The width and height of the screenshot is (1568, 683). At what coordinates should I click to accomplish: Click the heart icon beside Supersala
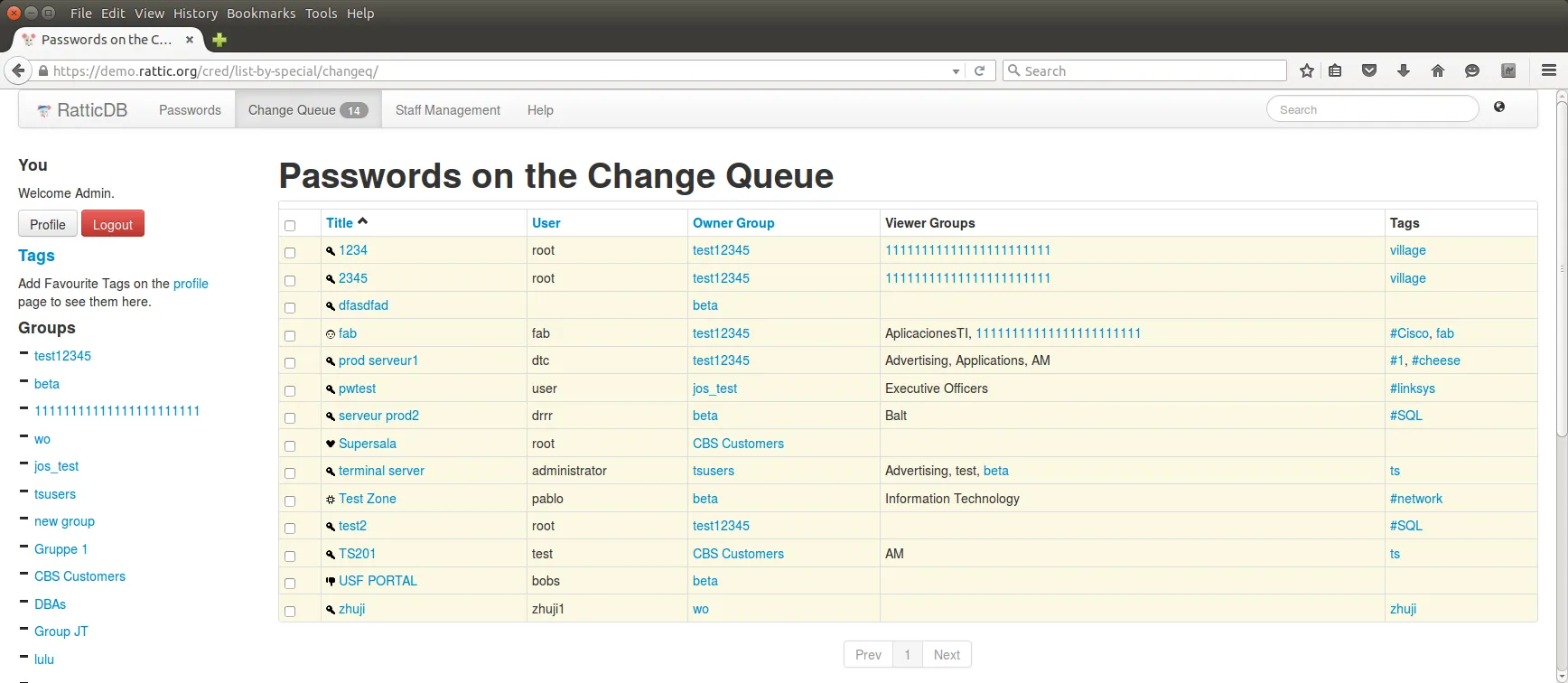(331, 444)
